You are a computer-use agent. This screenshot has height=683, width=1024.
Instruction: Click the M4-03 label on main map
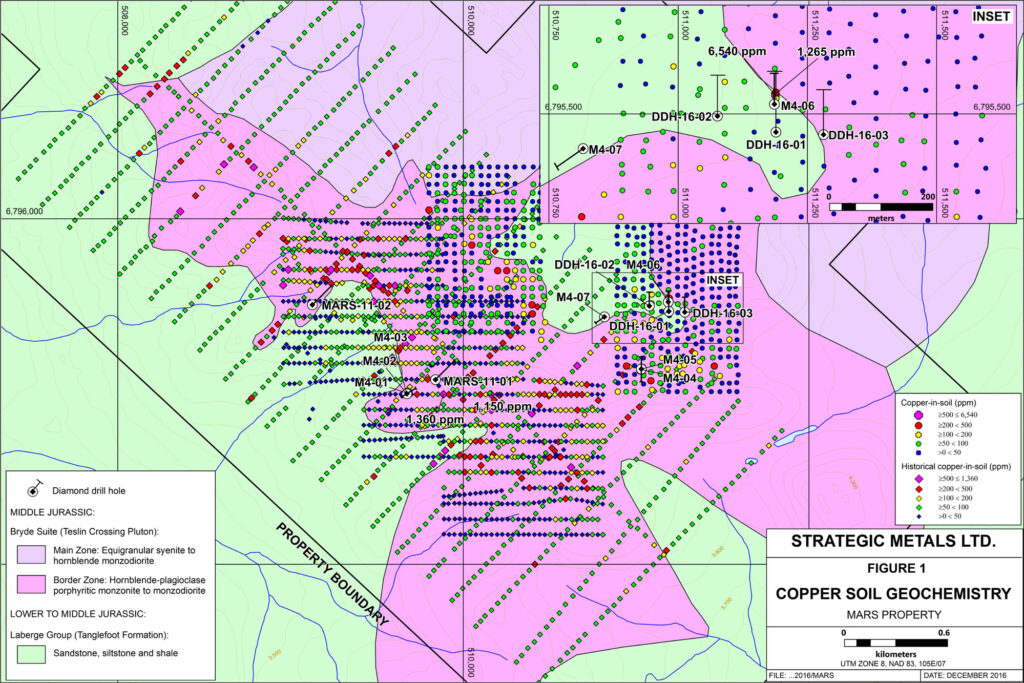(x=391, y=338)
